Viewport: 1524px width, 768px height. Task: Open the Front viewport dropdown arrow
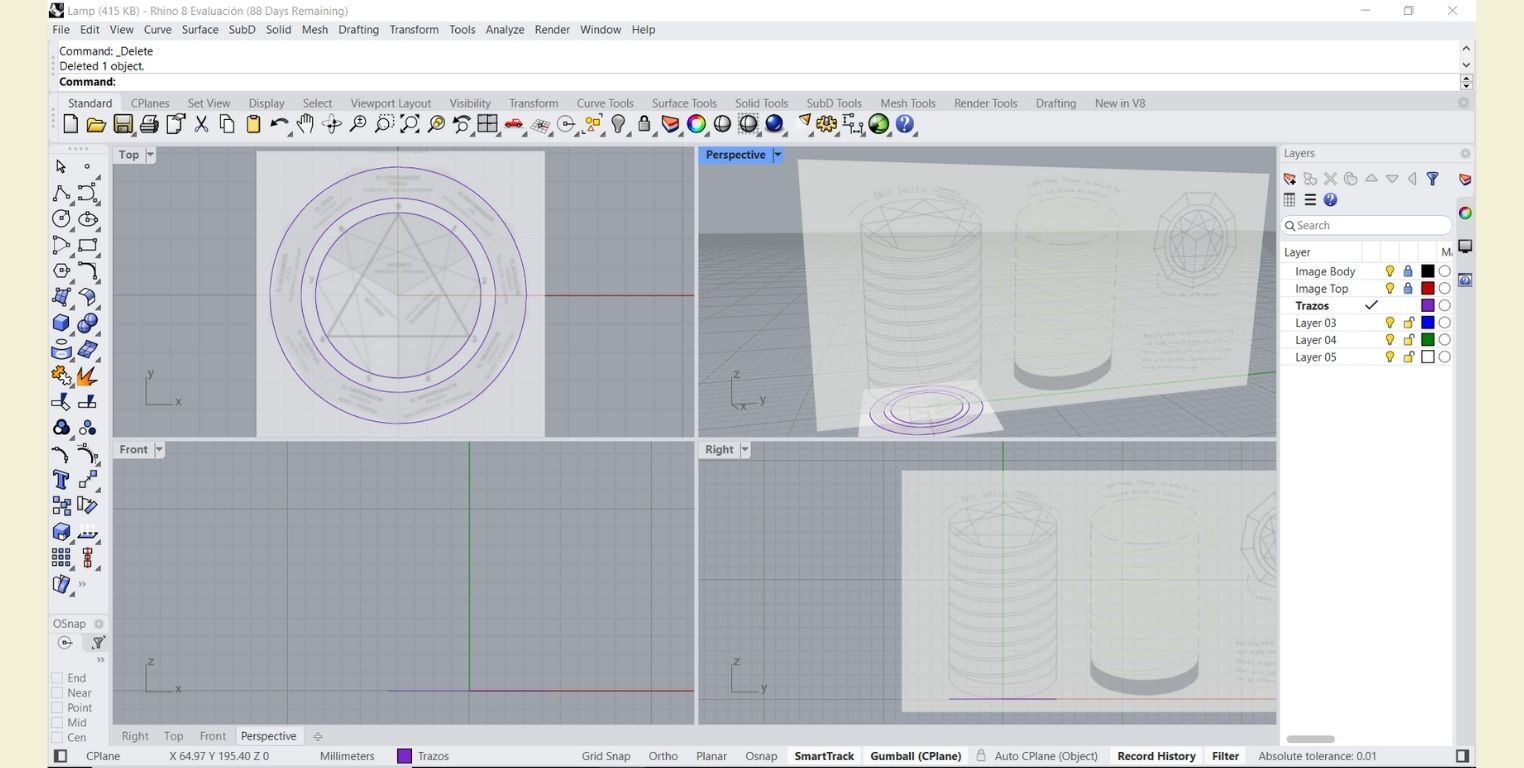coord(158,450)
